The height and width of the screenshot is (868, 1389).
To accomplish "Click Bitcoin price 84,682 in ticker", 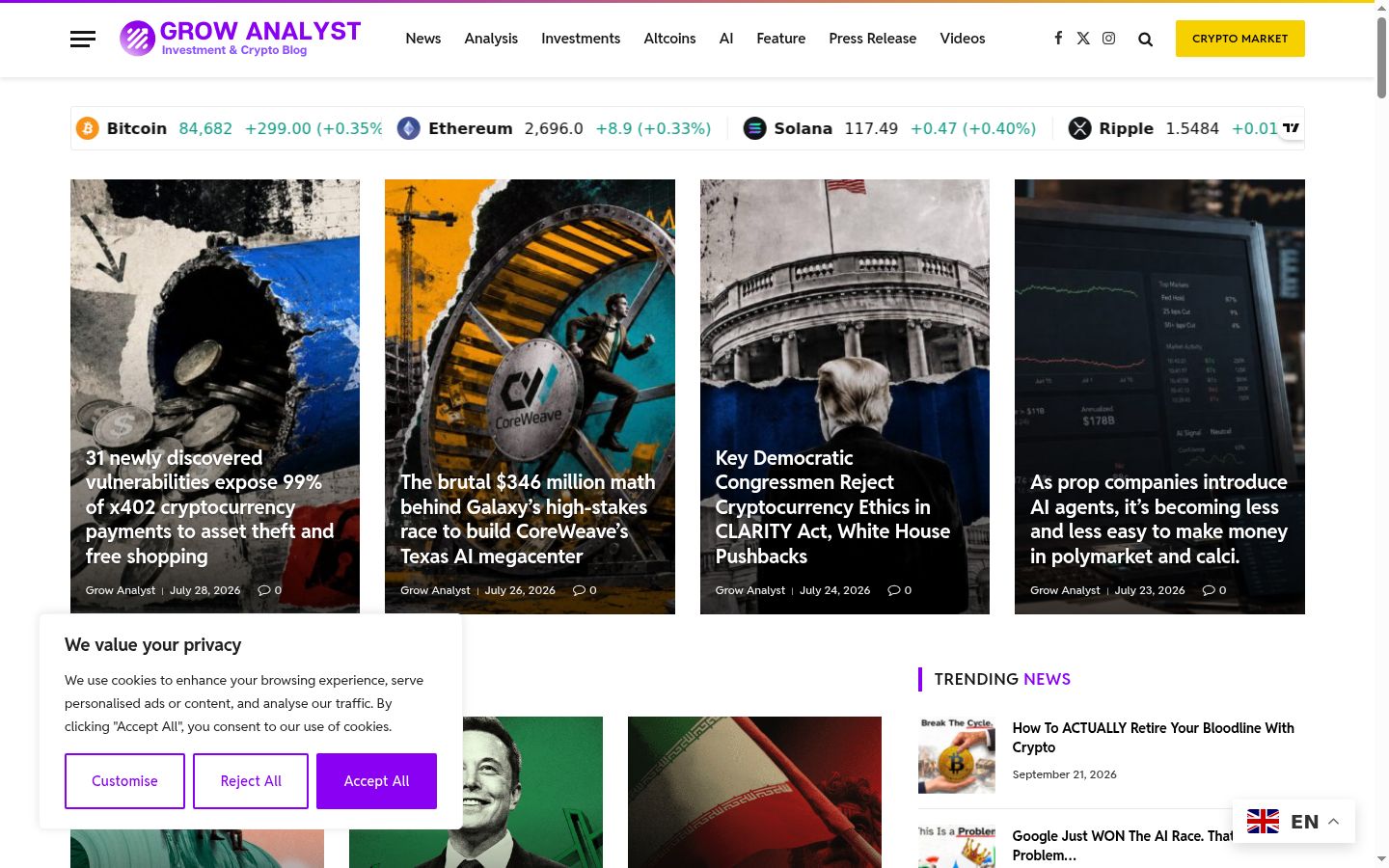I will pyautogui.click(x=205, y=128).
